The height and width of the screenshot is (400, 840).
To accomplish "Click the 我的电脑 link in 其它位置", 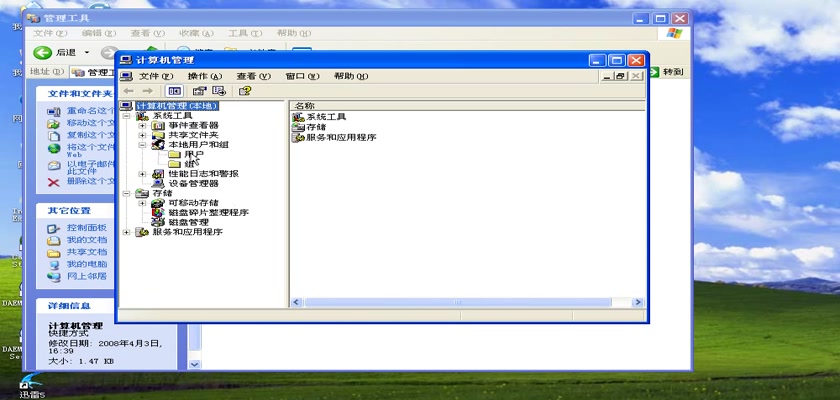I will (87, 265).
